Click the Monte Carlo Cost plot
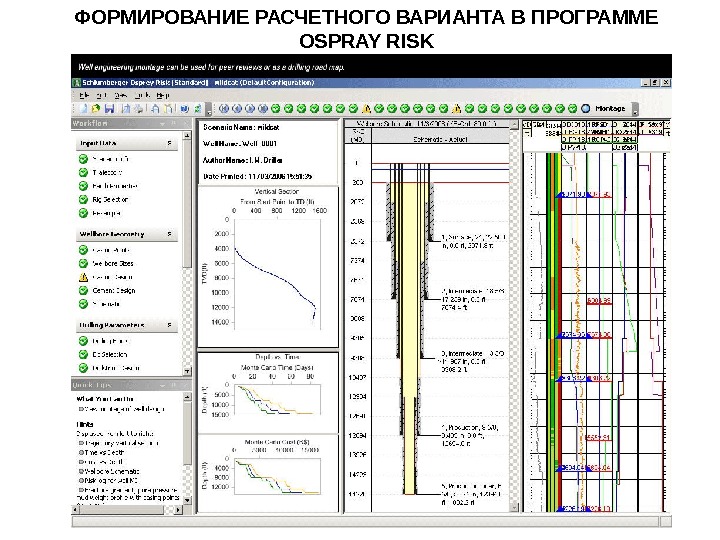720x540 pixels. tap(277, 476)
